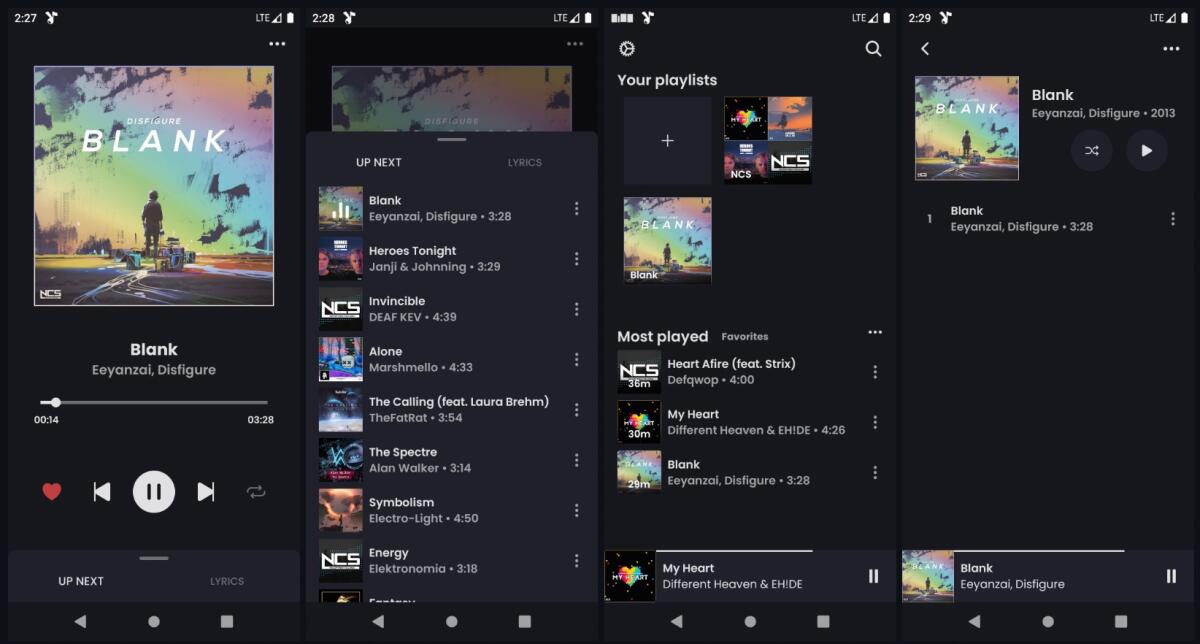Go back to the previous track
Image resolution: width=1200 pixels, height=644 pixels.
(100, 491)
